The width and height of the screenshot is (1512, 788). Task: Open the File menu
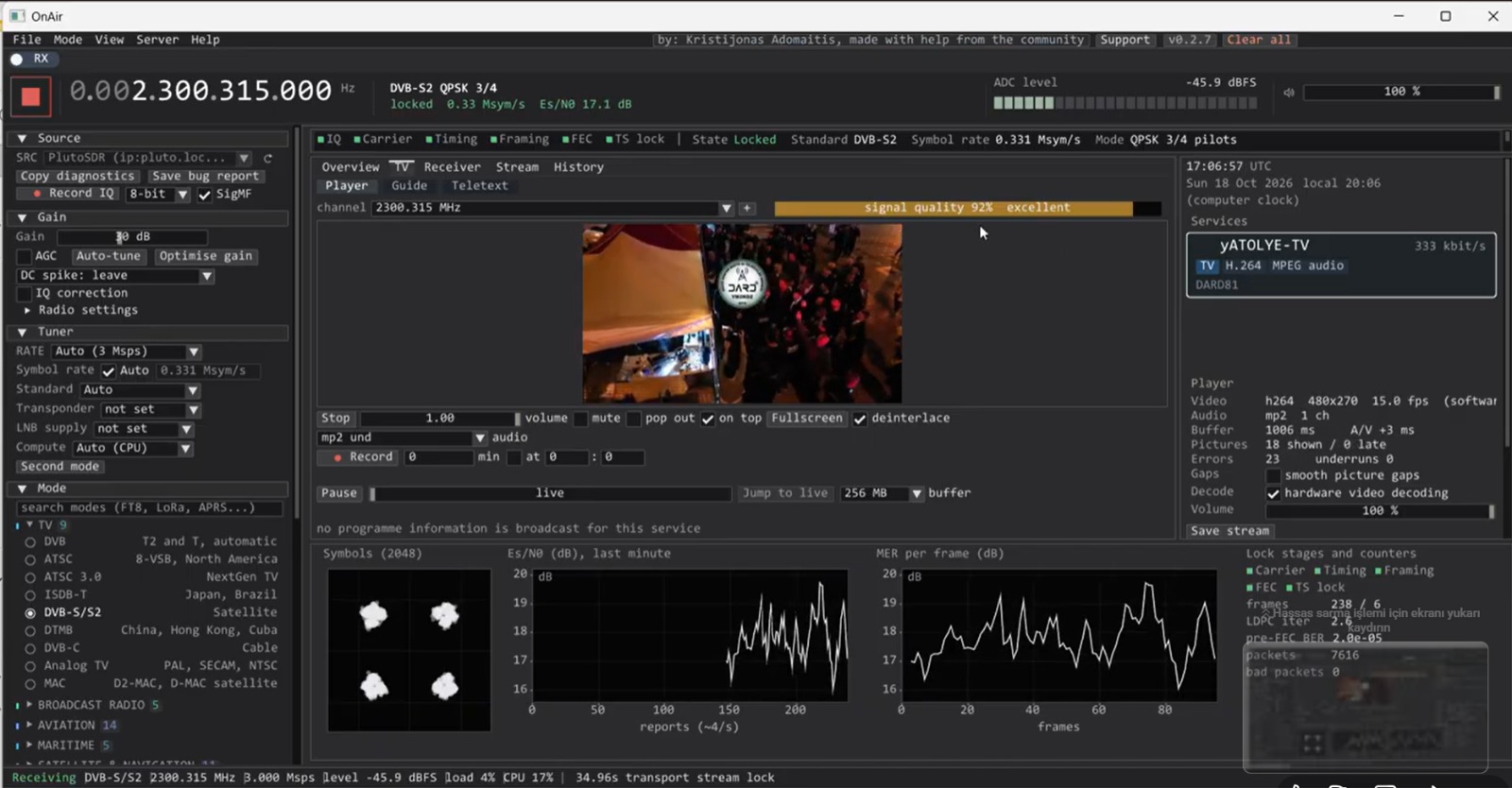pos(26,40)
